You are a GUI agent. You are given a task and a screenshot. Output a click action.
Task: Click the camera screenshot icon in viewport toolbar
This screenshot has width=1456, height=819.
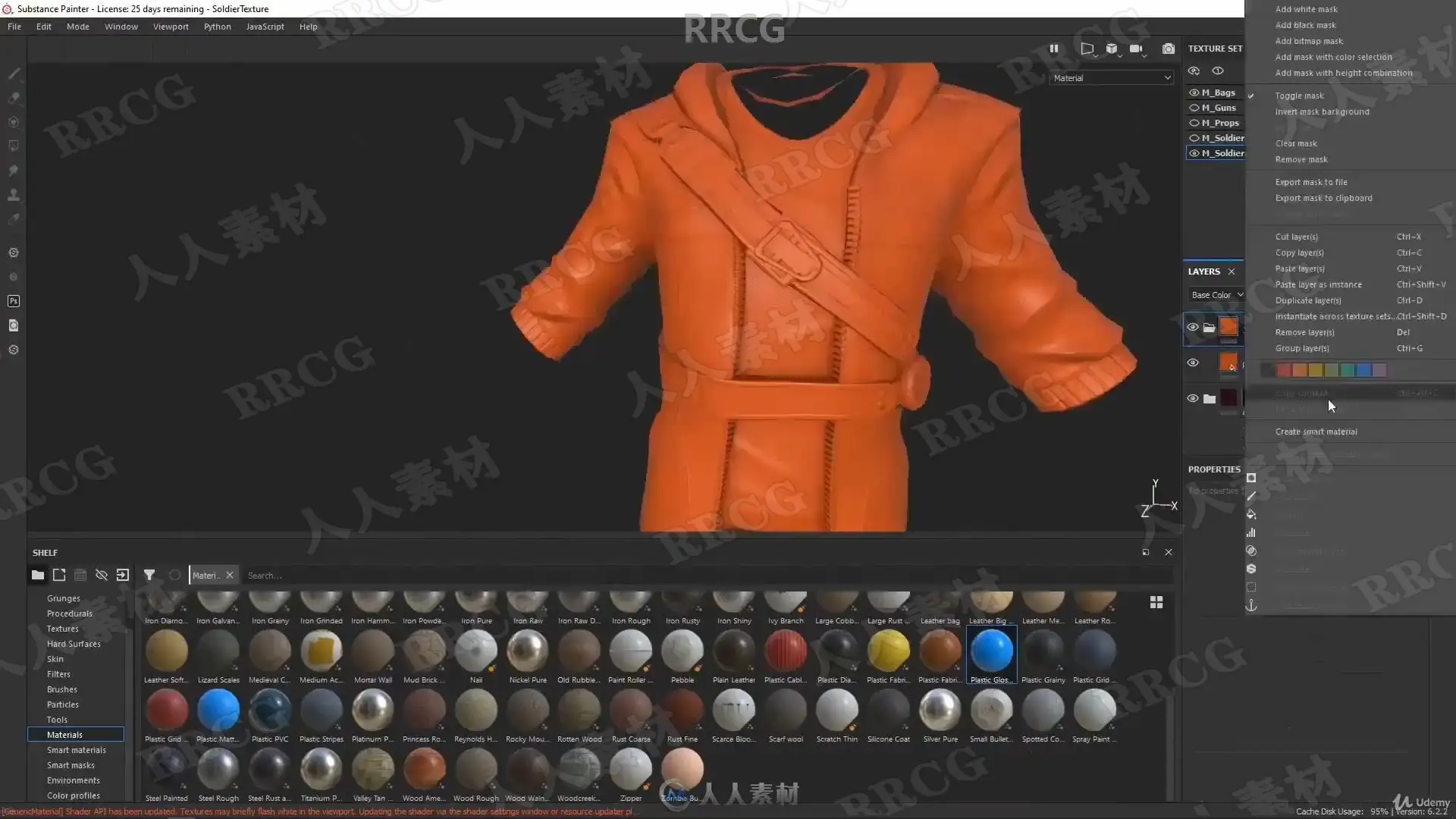[x=1169, y=49]
